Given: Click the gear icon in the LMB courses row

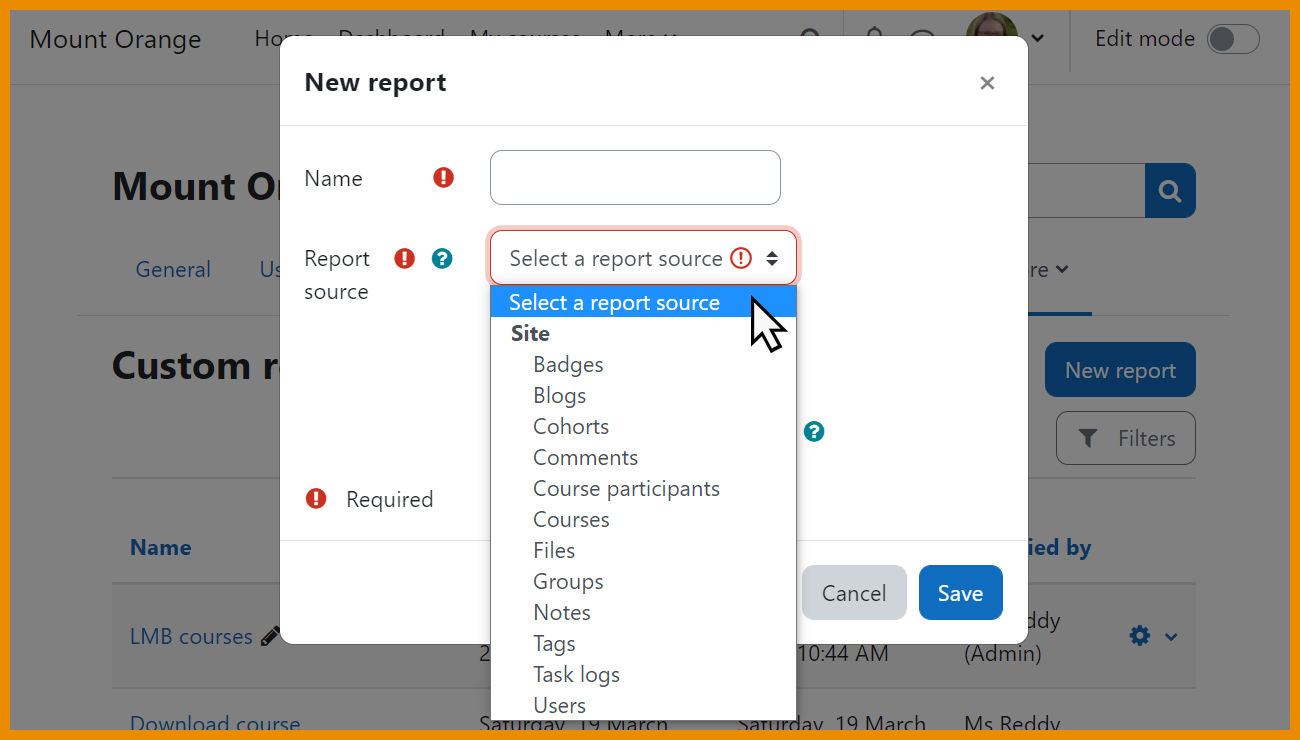Looking at the screenshot, I should [1138, 635].
